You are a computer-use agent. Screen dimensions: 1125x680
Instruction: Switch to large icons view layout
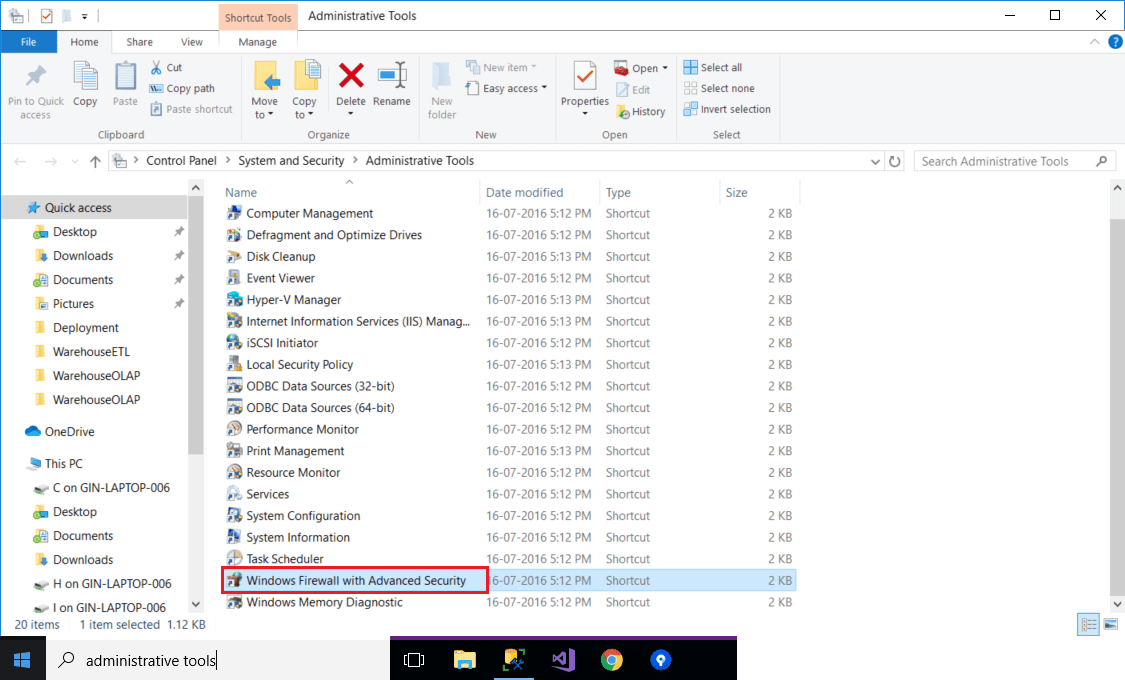pos(1111,625)
